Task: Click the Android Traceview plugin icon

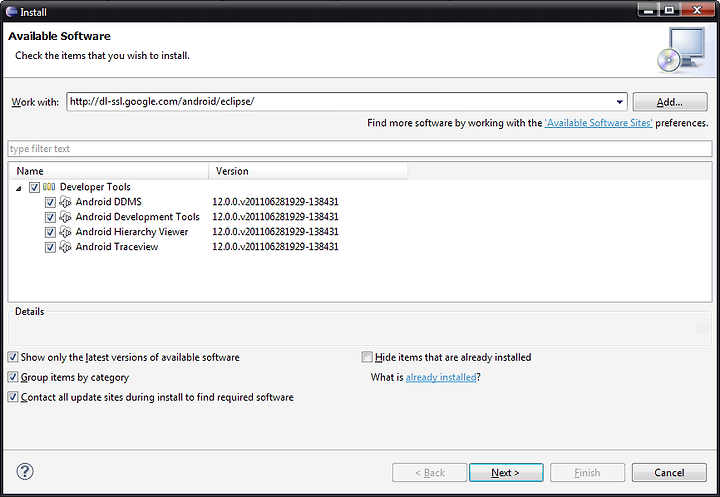Action: [65, 247]
